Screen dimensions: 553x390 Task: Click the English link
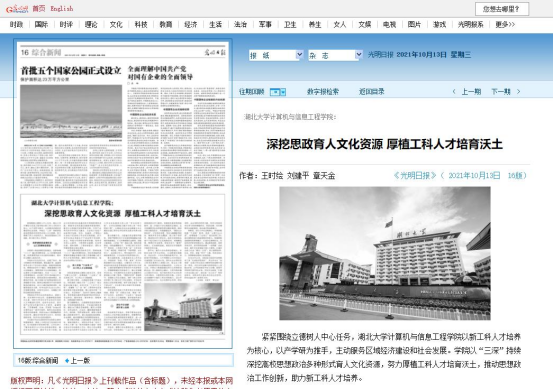coord(62,8)
